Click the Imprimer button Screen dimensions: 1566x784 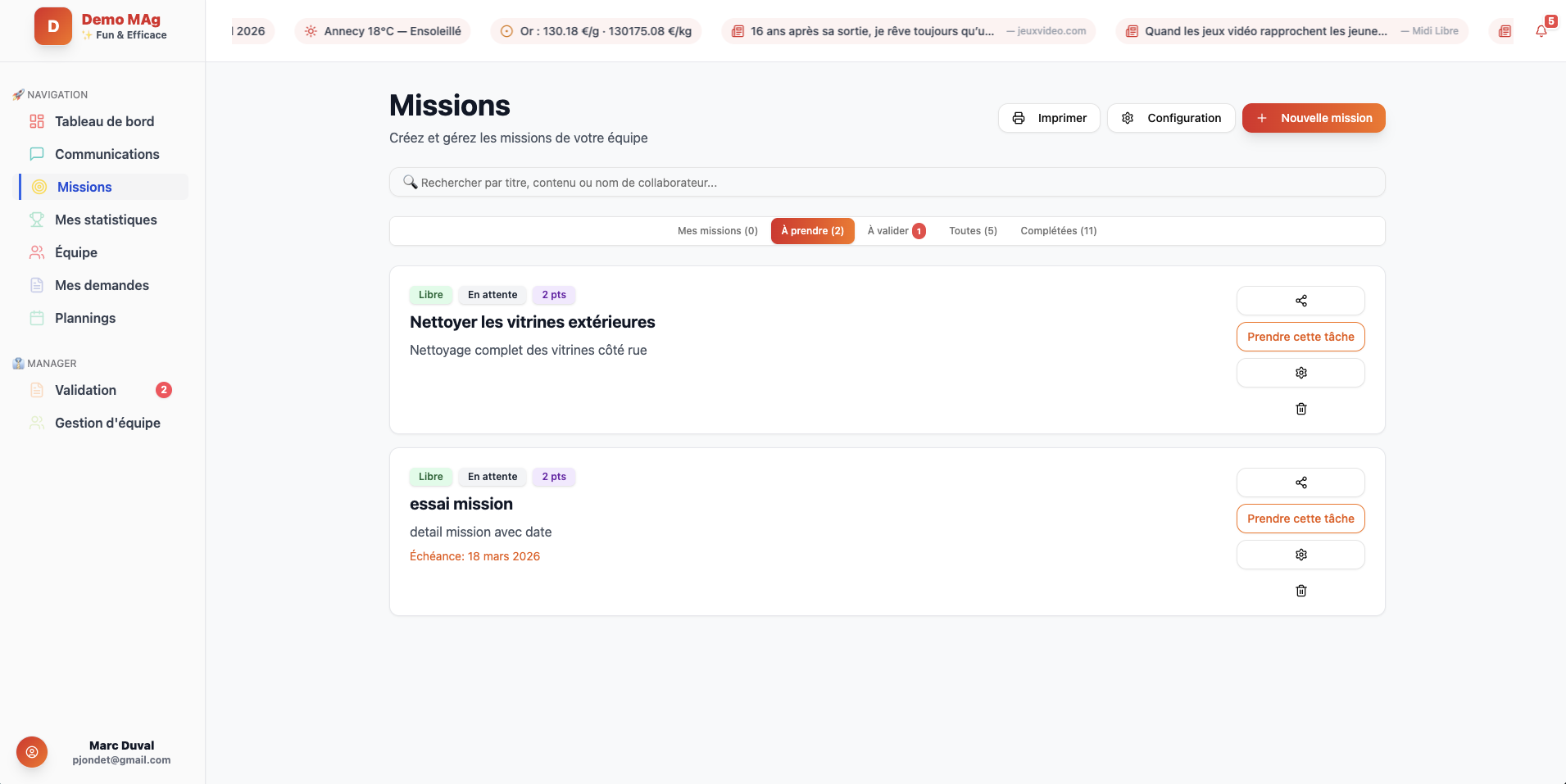[1050, 117]
